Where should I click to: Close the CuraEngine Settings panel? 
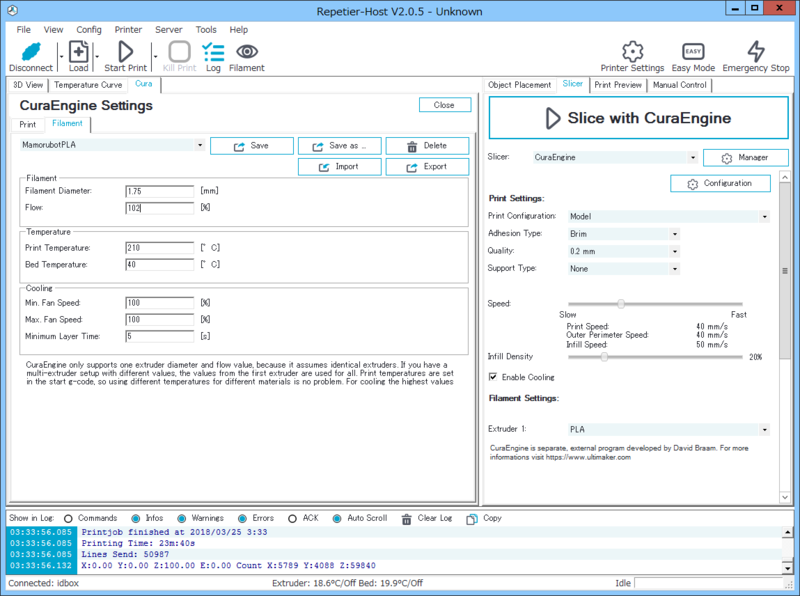tap(445, 105)
